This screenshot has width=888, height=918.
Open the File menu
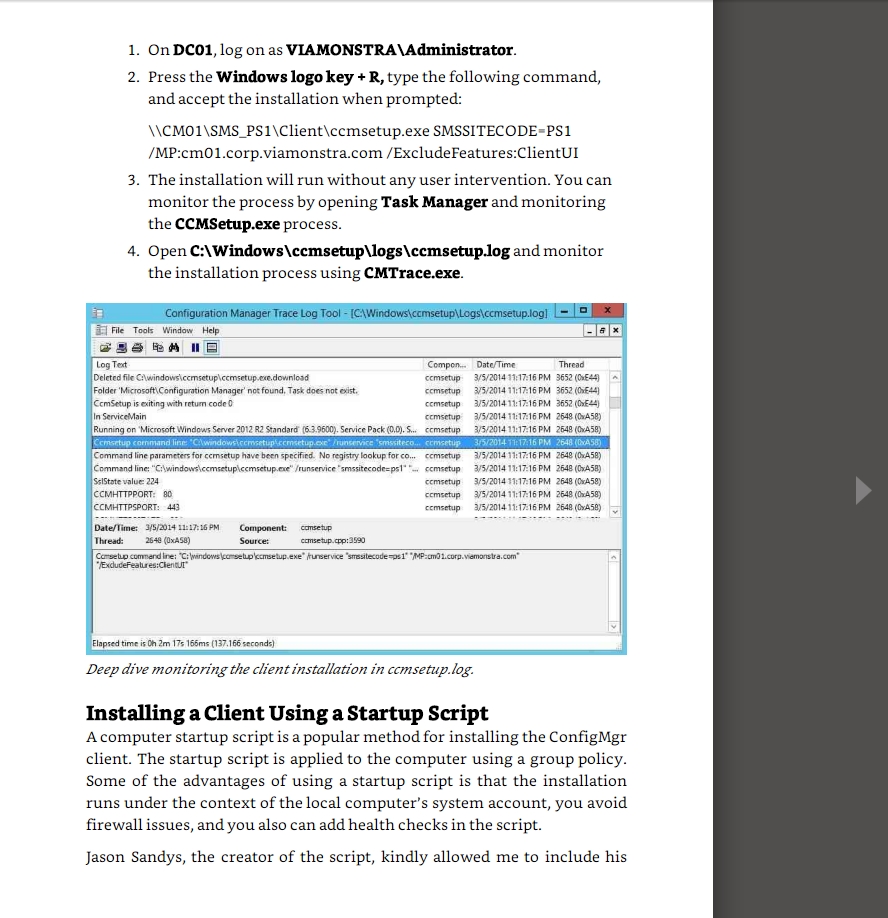click(118, 330)
